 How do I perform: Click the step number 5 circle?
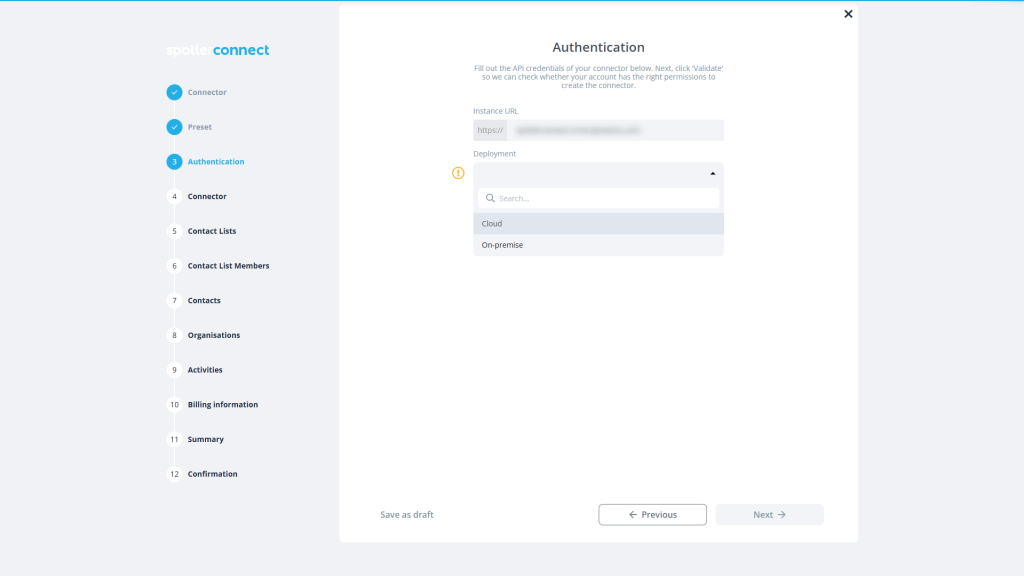click(174, 231)
